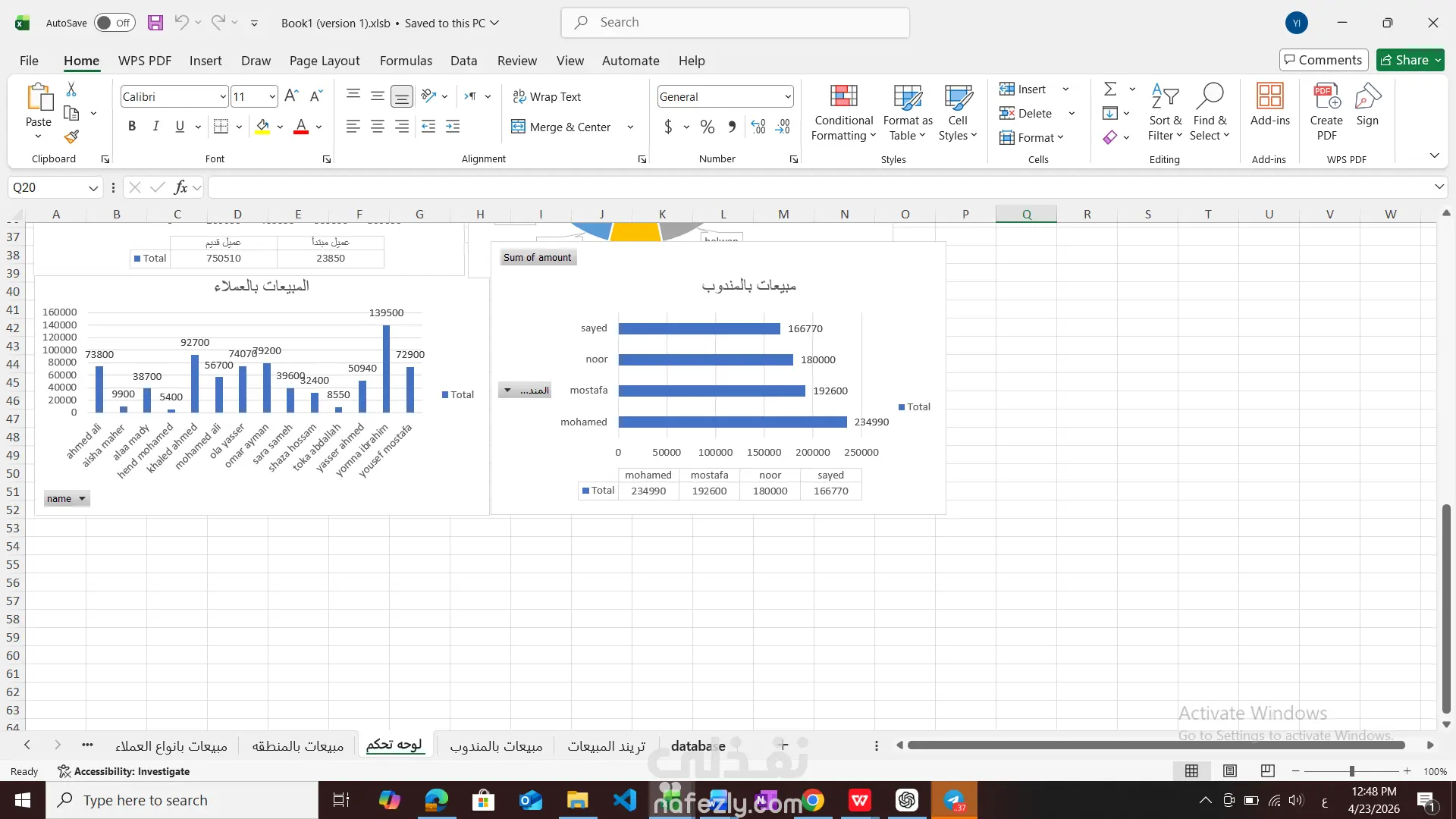Click Decrease Font Size icon
The image size is (1456, 819).
316,96
